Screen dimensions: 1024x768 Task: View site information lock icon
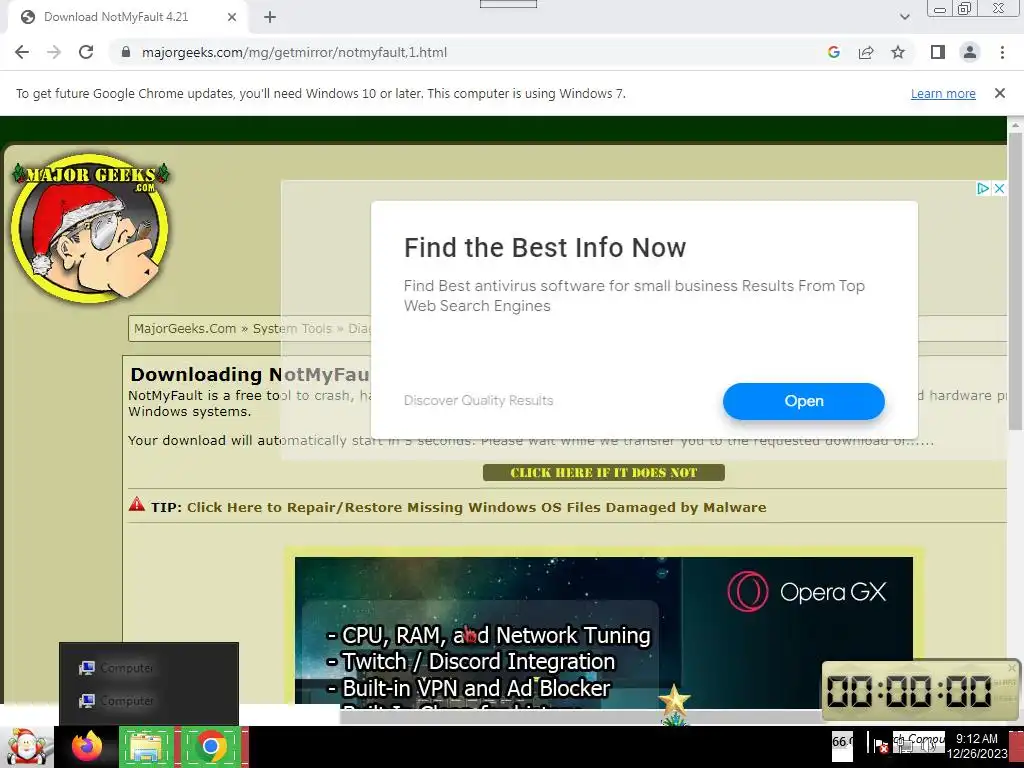(126, 52)
